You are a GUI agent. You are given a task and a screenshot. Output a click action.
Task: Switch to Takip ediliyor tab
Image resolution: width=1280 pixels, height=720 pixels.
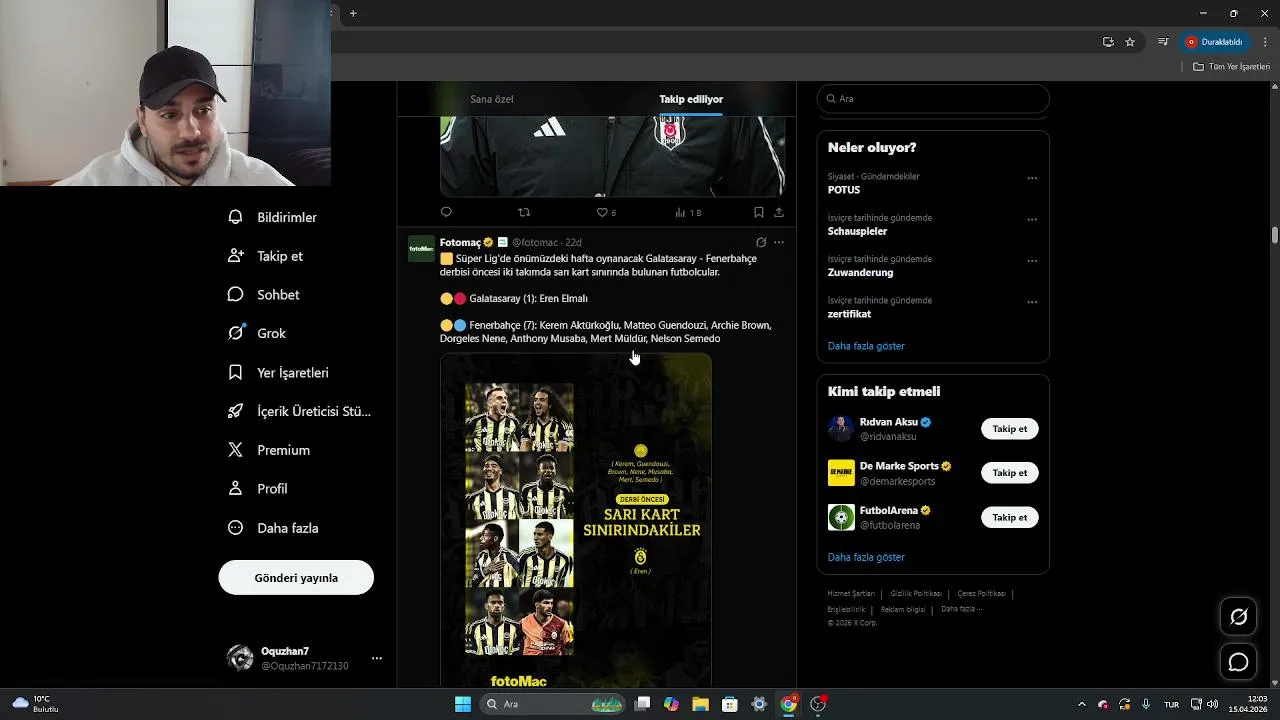(691, 99)
